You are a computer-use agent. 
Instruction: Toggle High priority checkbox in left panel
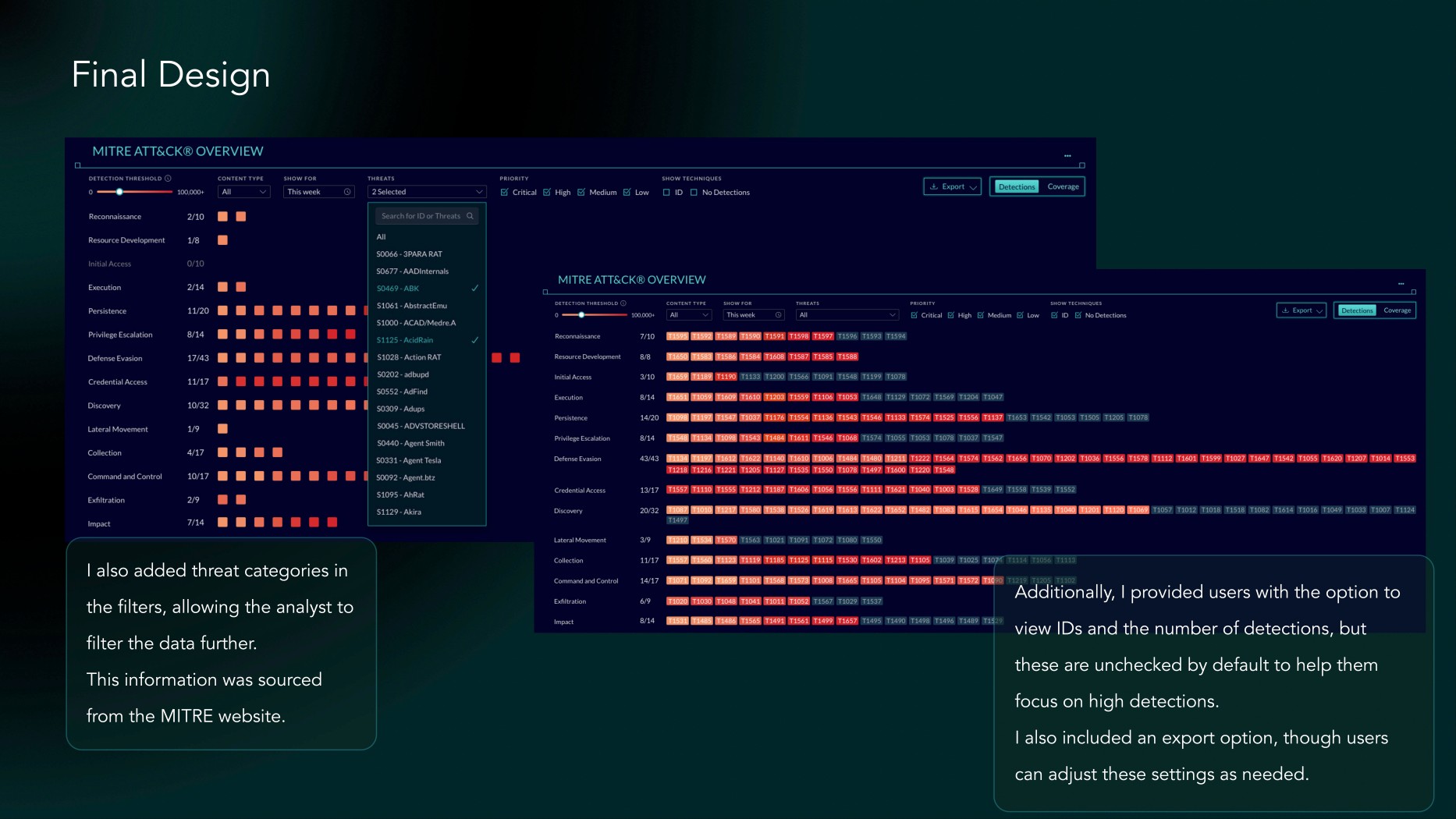coord(547,192)
